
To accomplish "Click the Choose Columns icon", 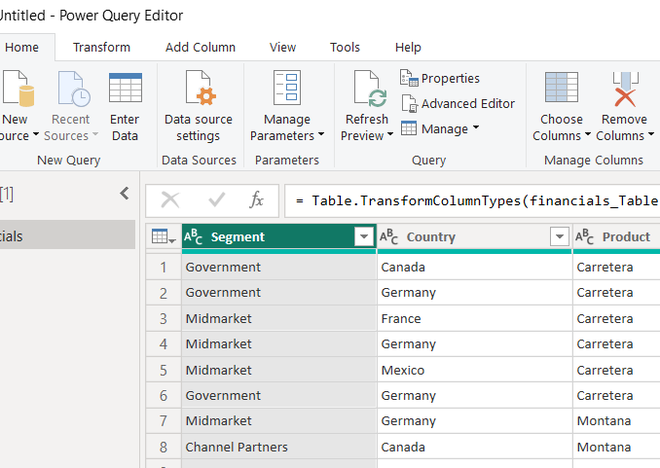I will (x=561, y=90).
